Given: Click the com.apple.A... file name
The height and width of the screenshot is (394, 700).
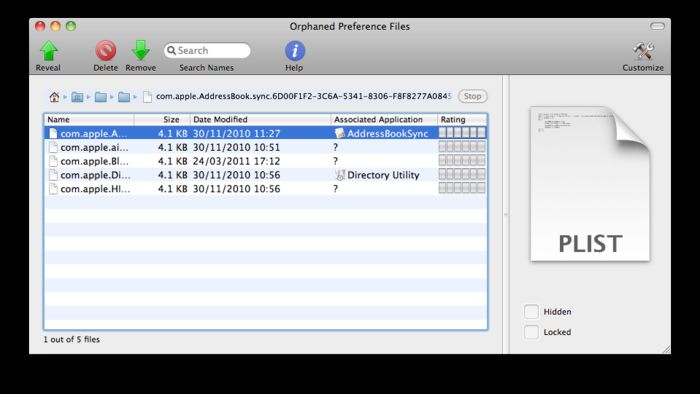Looking at the screenshot, I should 94,134.
